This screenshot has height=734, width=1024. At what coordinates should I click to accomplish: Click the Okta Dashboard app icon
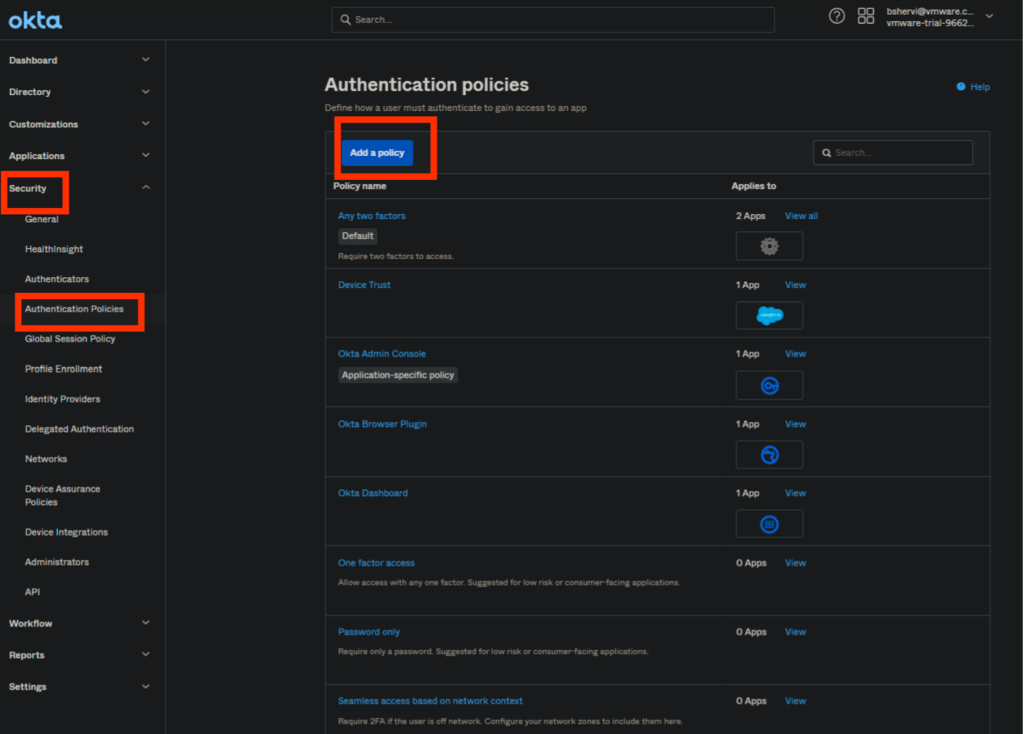(x=769, y=524)
